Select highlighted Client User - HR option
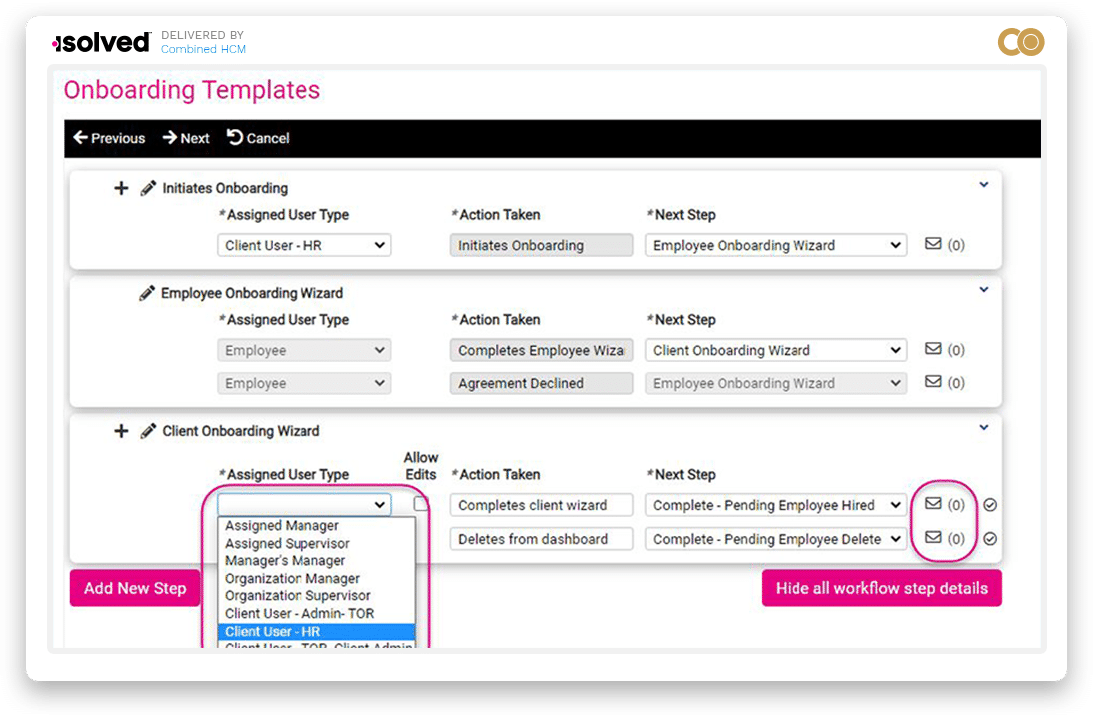 pyautogui.click(x=316, y=632)
